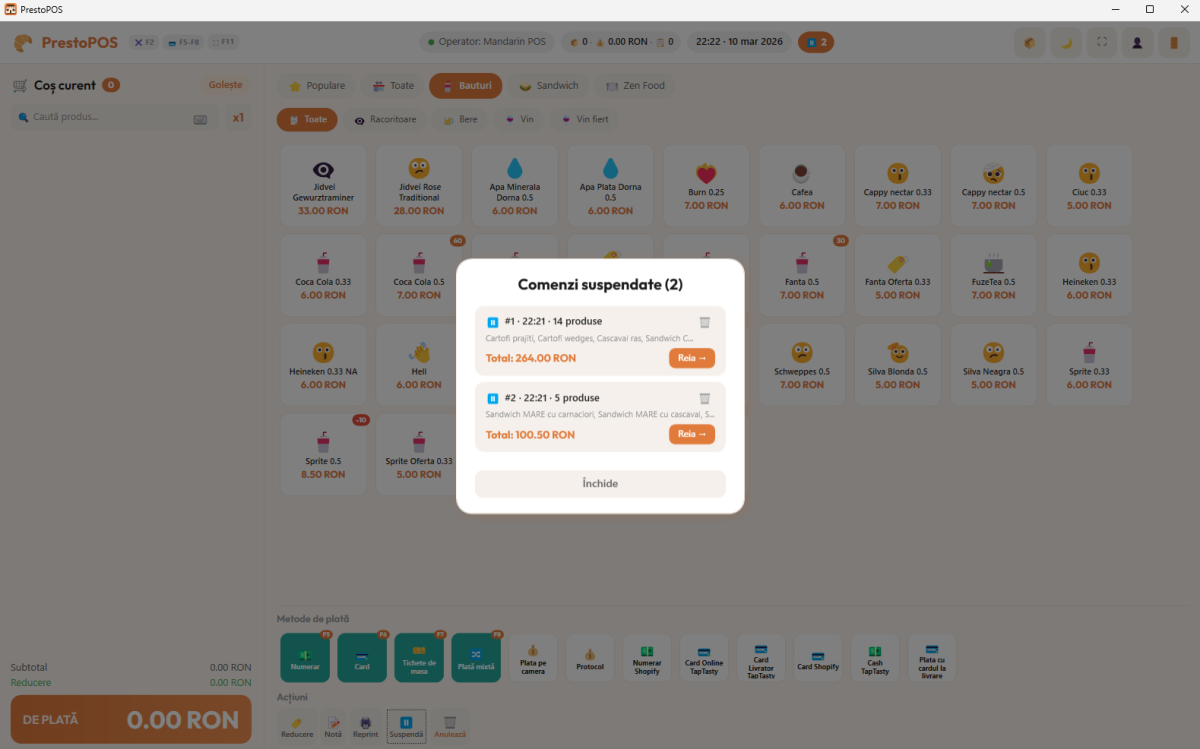Click the product search input field

pyautogui.click(x=110, y=117)
